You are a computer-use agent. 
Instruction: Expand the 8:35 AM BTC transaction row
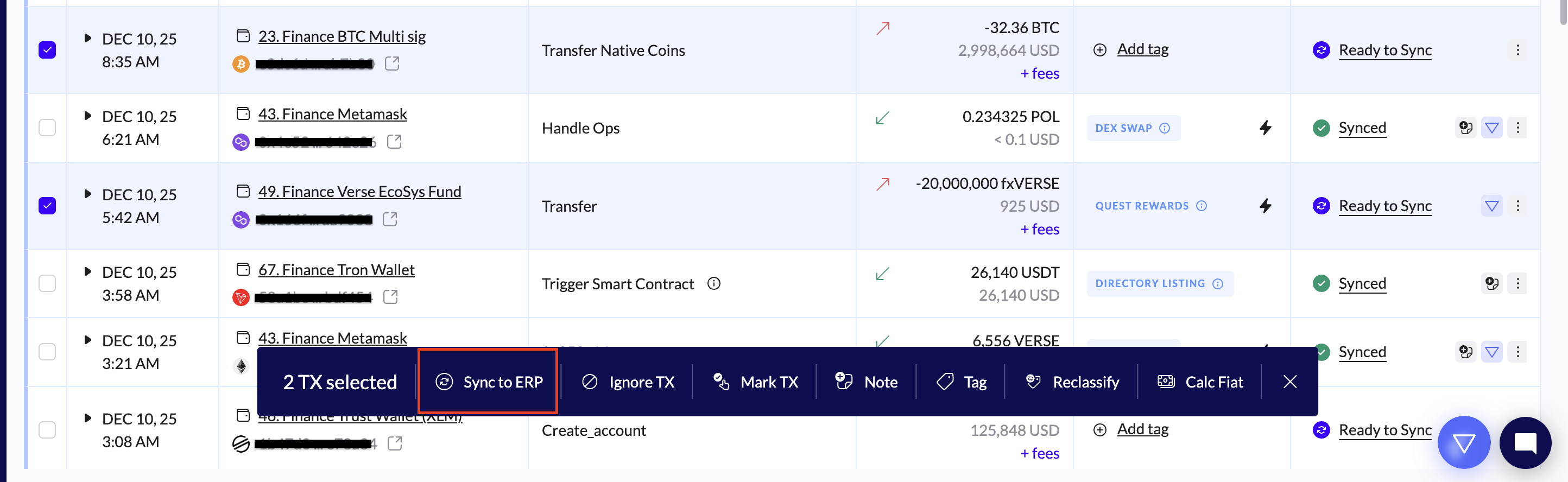click(87, 39)
